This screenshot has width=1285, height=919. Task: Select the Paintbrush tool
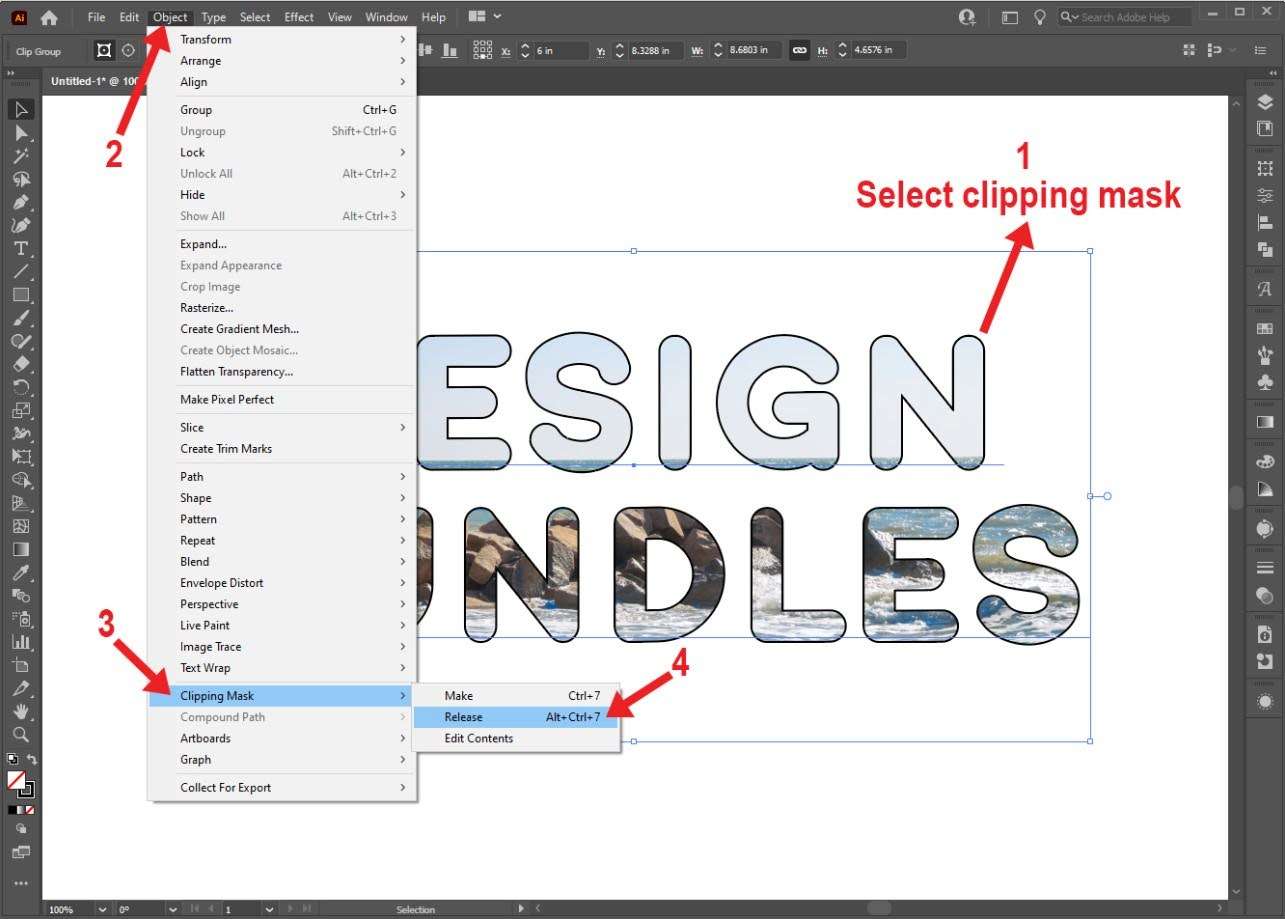pos(21,318)
